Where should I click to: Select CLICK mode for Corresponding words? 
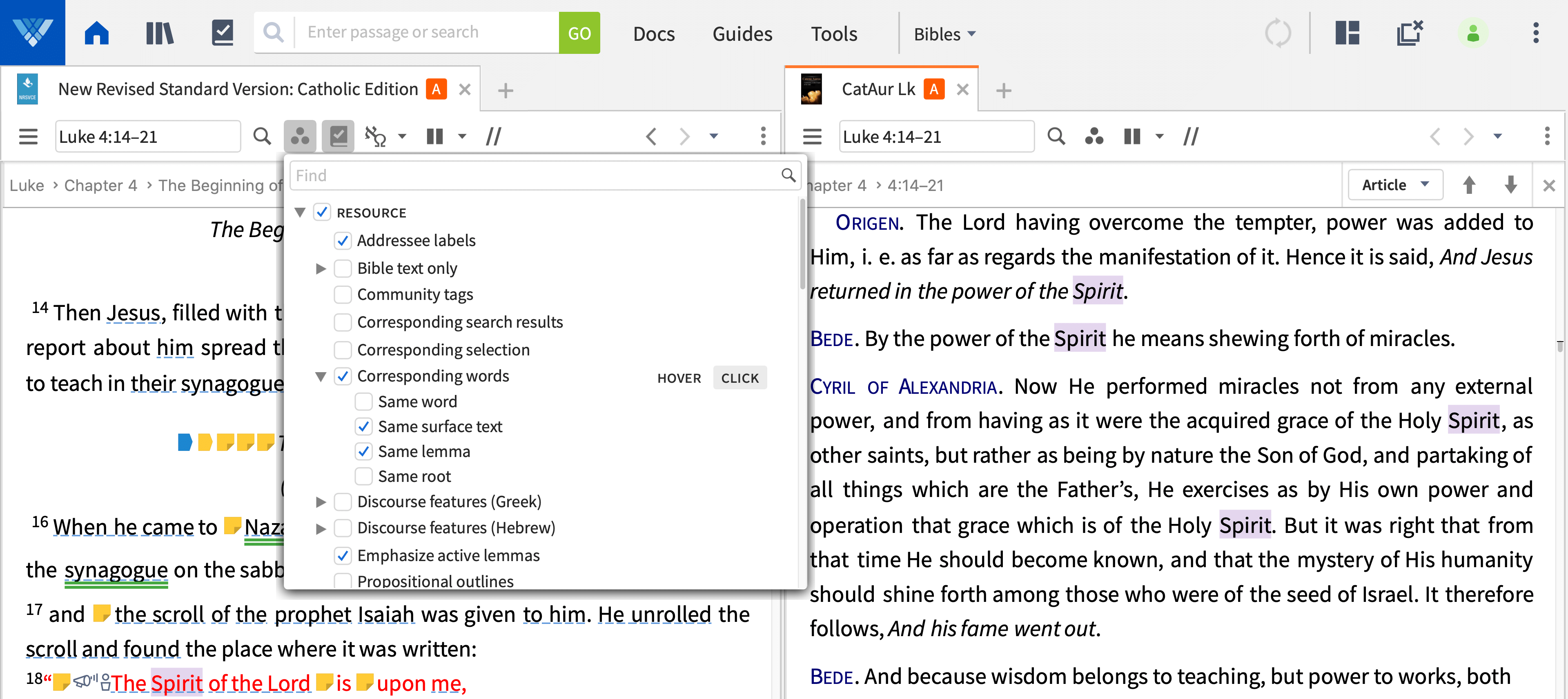[x=739, y=378]
